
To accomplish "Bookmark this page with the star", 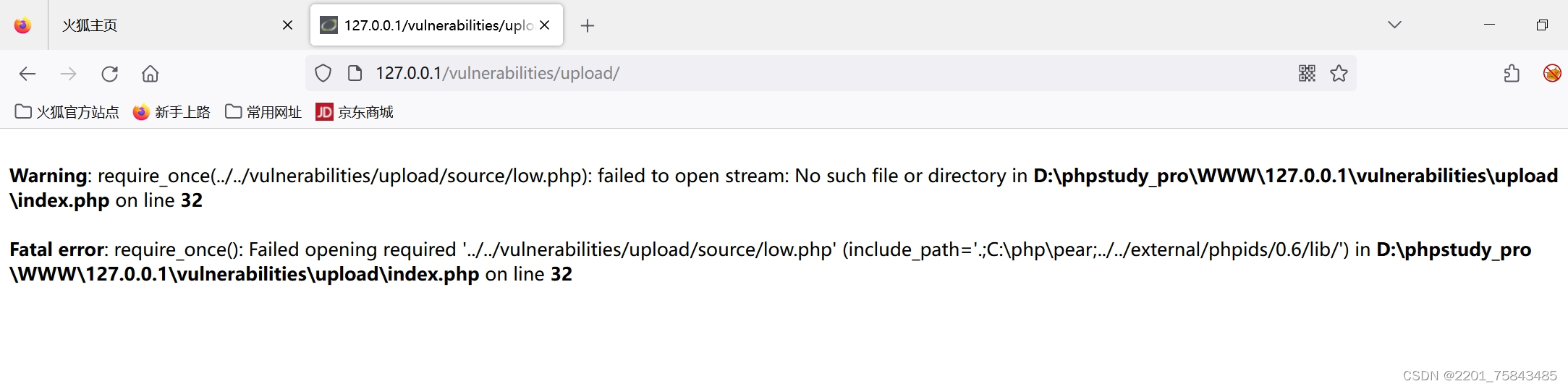I will 1339,73.
